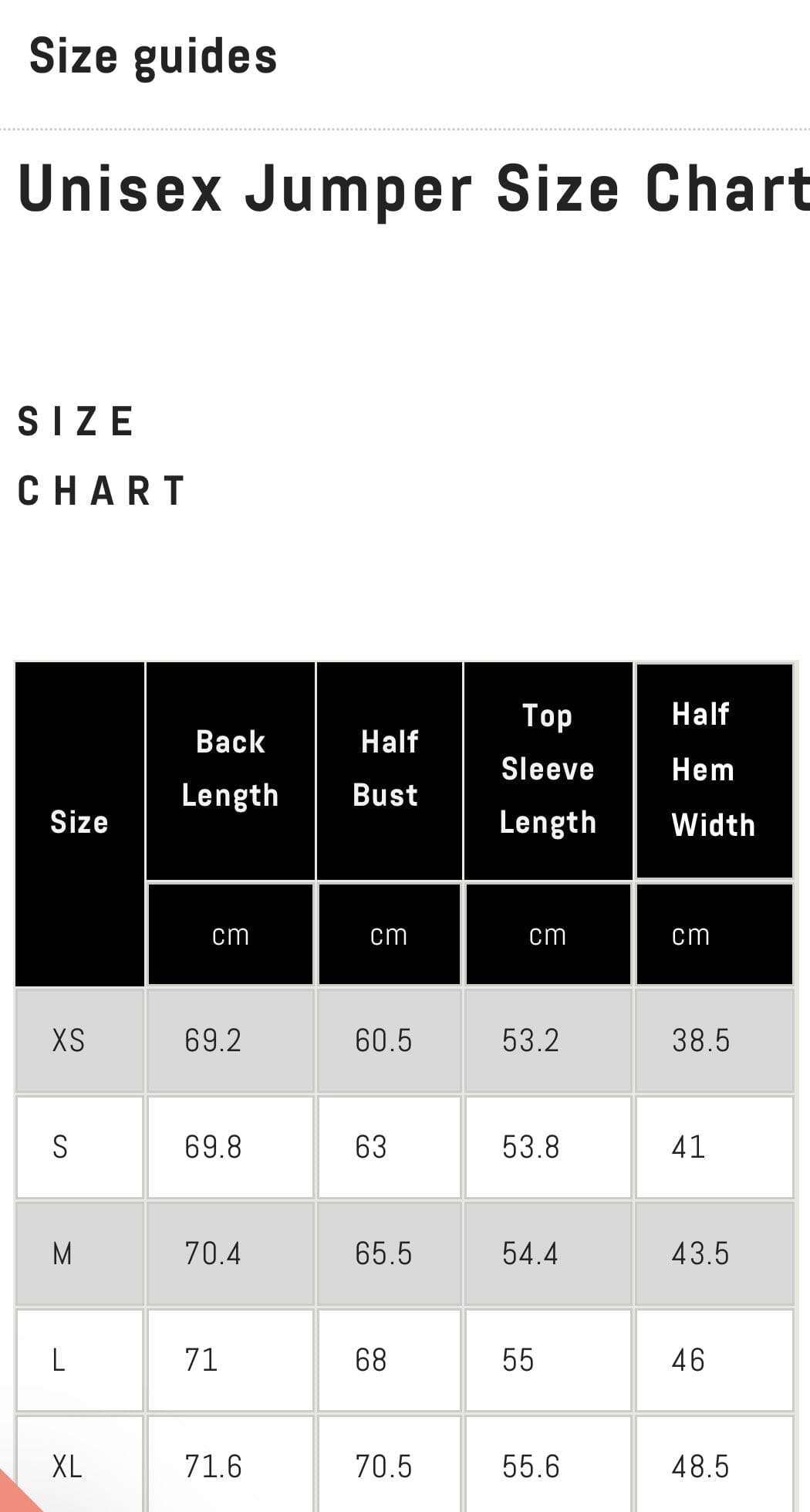
Task: Click the Half Bust column header
Action: point(389,770)
